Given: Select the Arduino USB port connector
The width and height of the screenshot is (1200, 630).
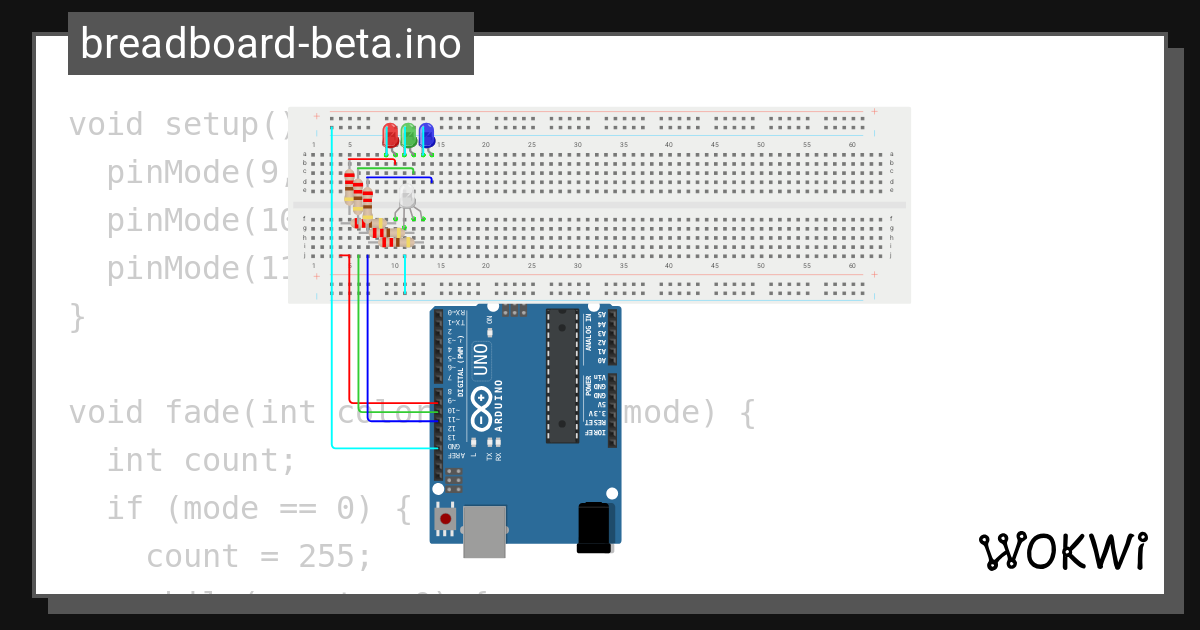Looking at the screenshot, I should 485,531.
